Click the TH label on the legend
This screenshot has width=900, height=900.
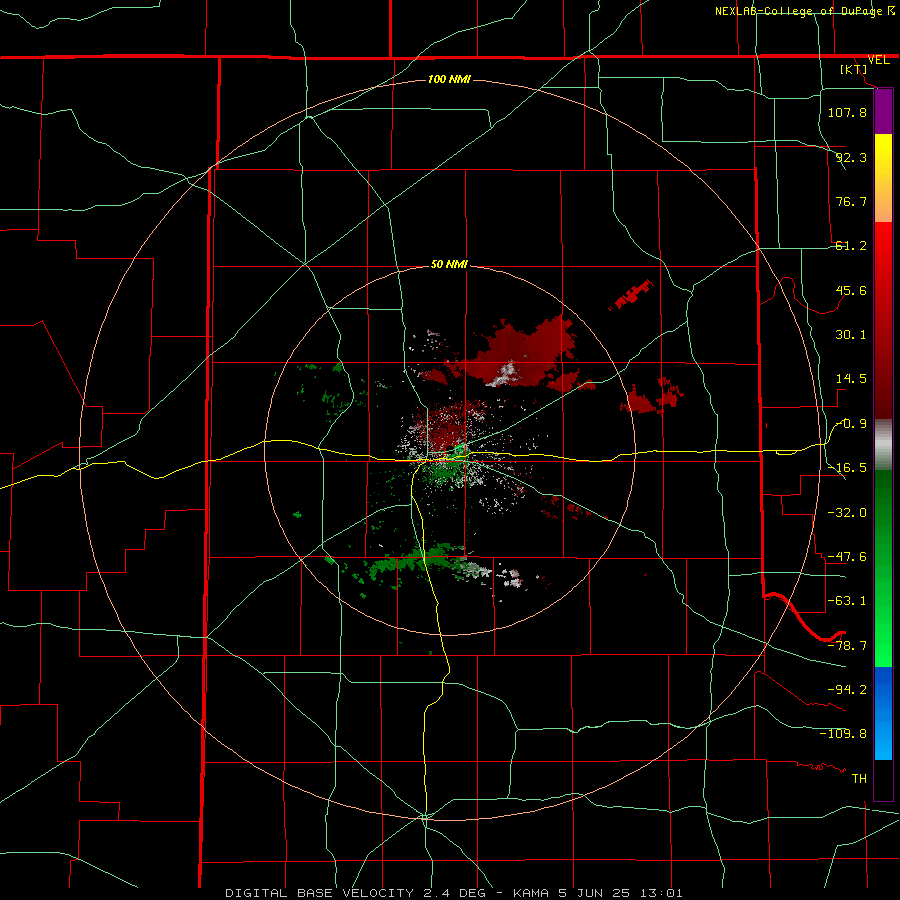pyautogui.click(x=859, y=778)
